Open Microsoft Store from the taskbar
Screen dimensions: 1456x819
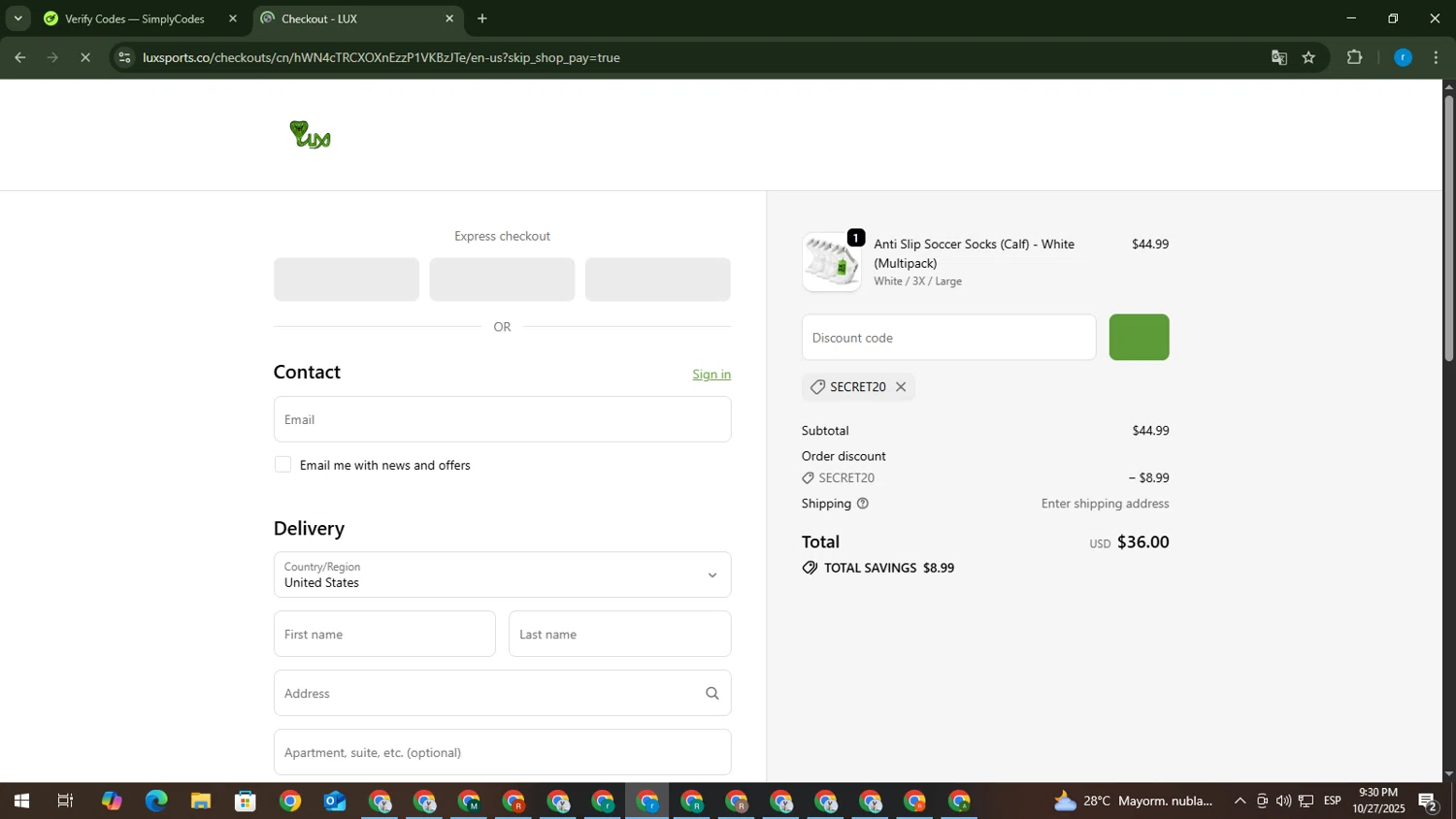tap(246, 802)
